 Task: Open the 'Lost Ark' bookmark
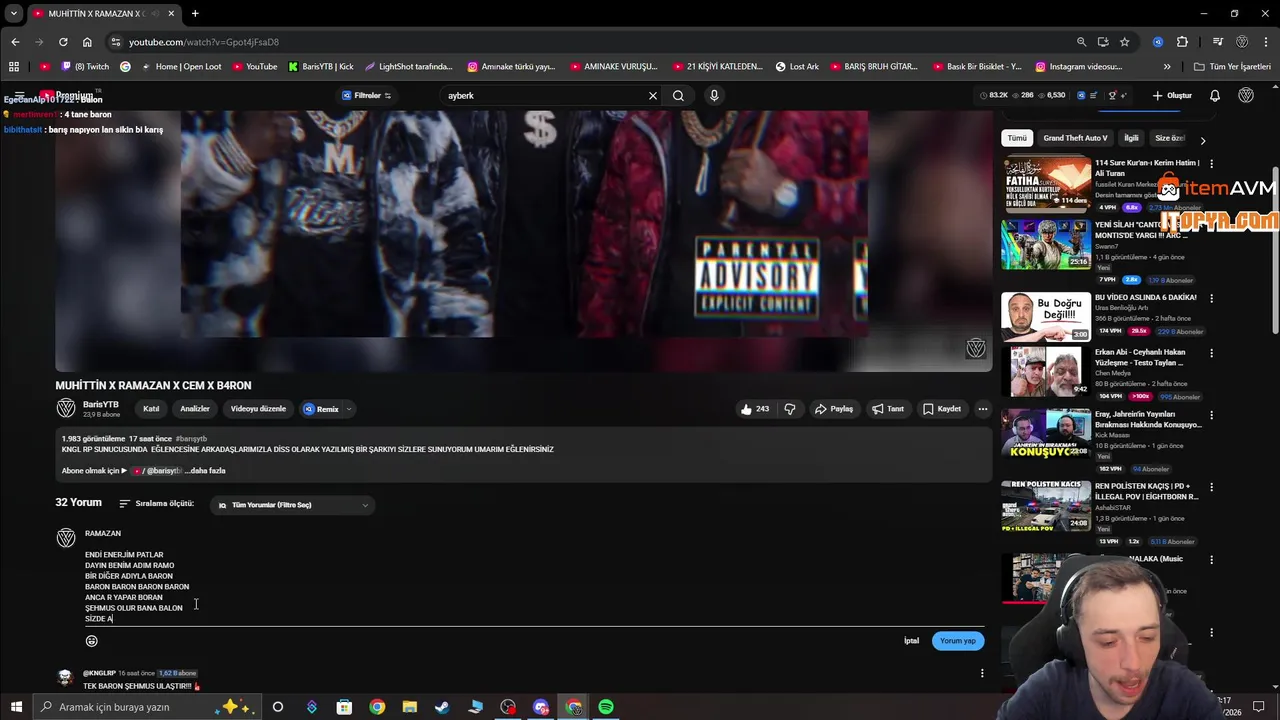798,67
